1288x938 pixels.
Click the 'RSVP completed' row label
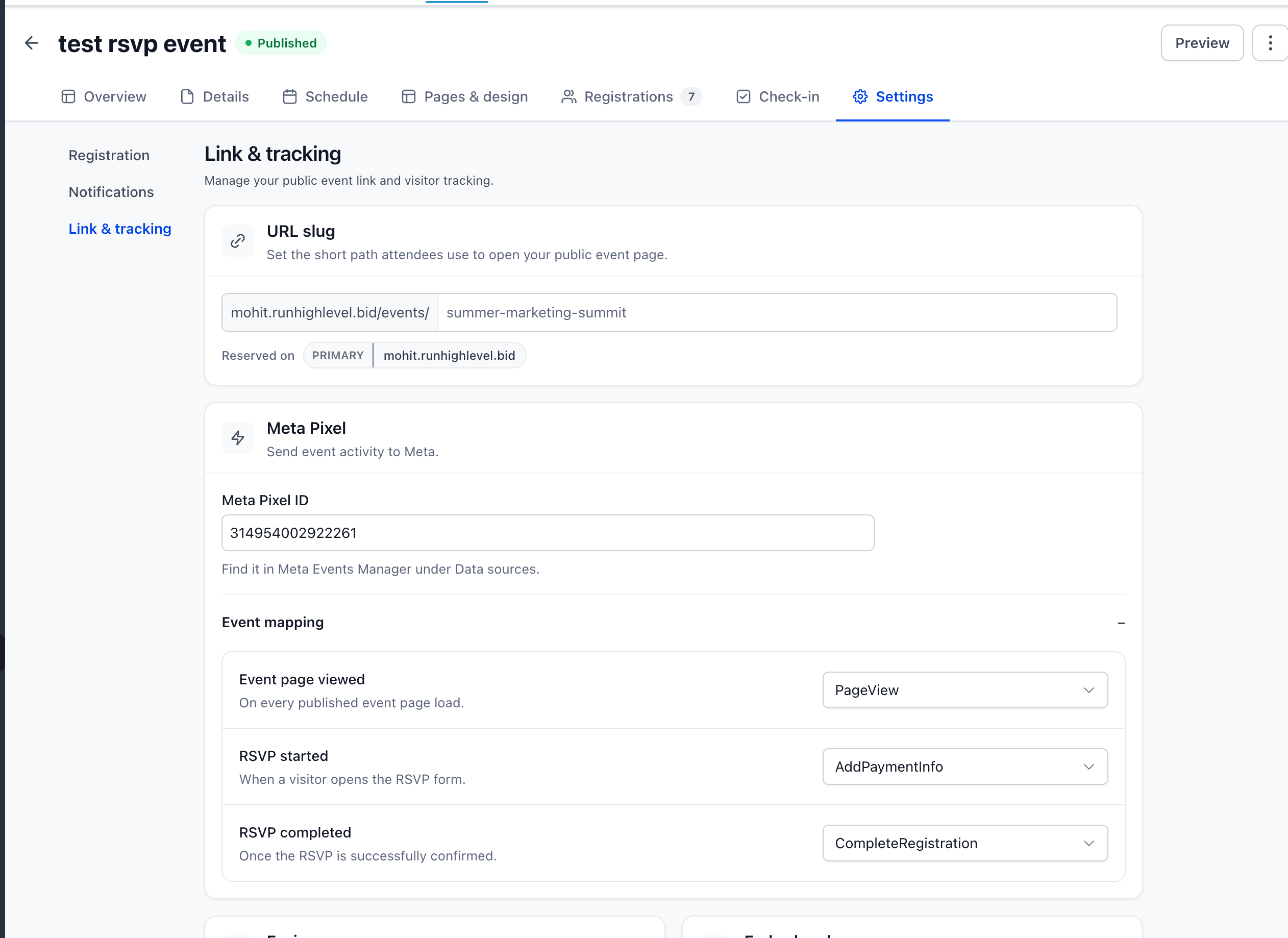click(x=295, y=832)
